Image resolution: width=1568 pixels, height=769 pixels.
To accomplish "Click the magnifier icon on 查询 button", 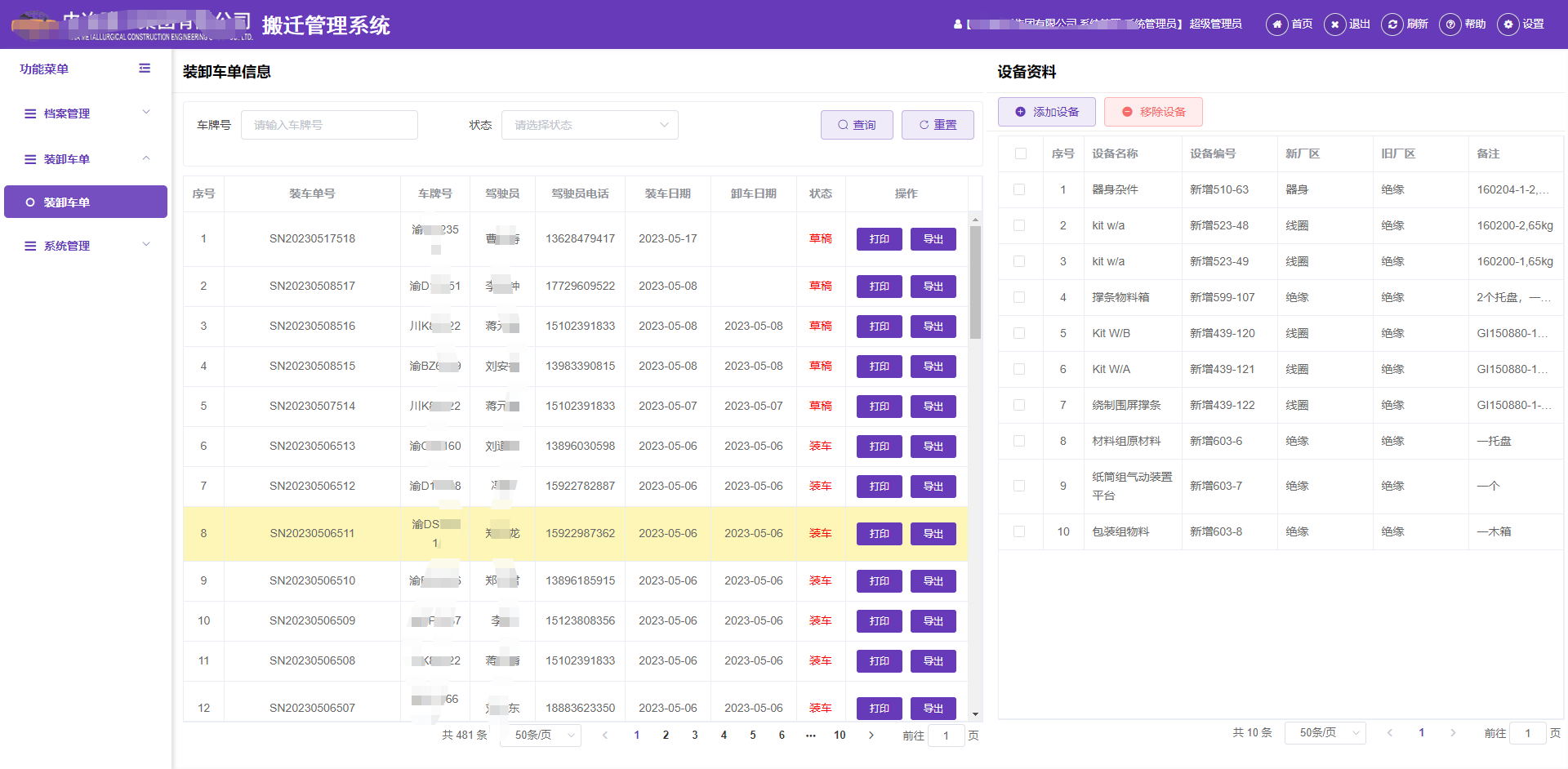I will pyautogui.click(x=843, y=125).
